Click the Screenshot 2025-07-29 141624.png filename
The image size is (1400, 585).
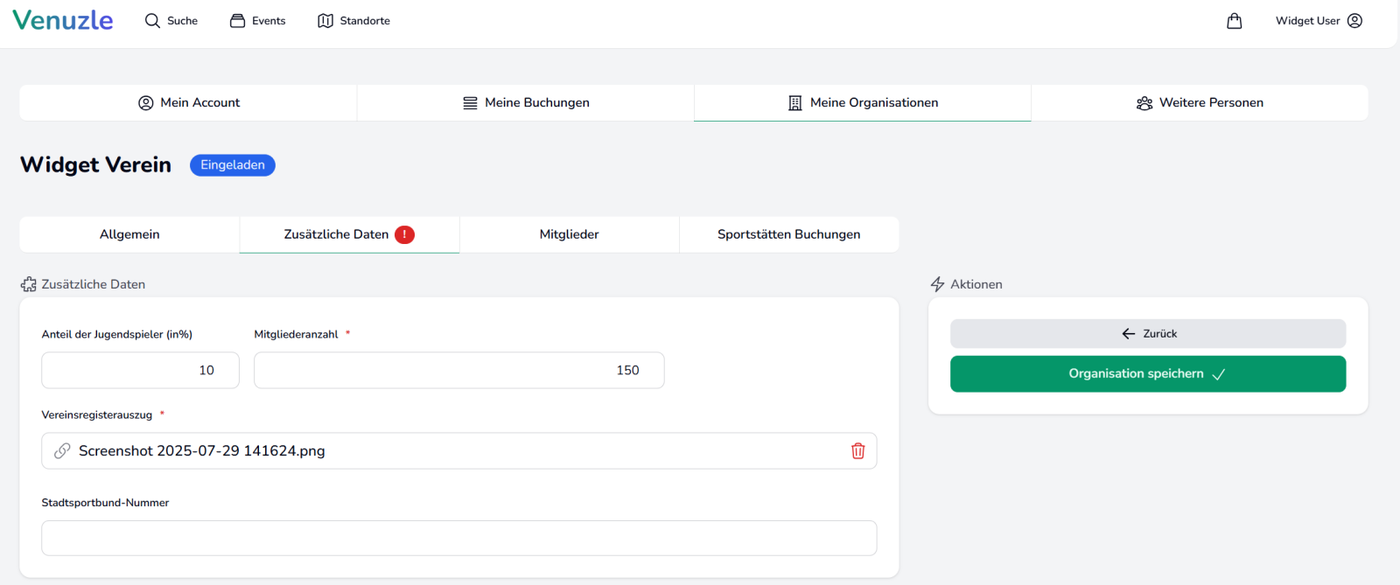tap(202, 451)
